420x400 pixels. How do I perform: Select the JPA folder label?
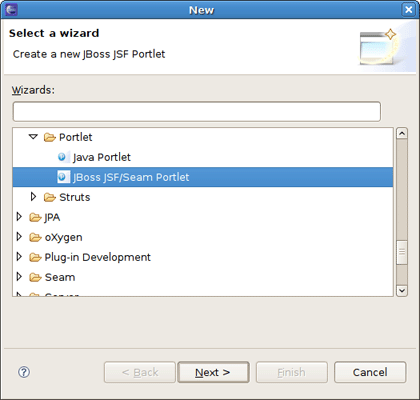[x=52, y=217]
